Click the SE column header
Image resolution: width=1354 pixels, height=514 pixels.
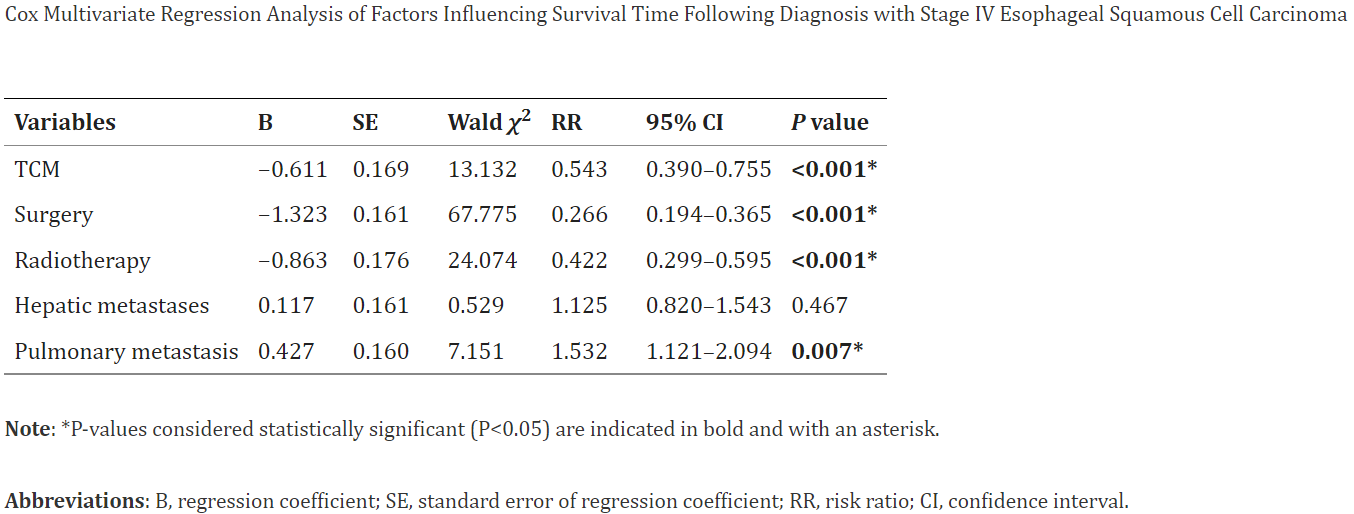(x=365, y=123)
